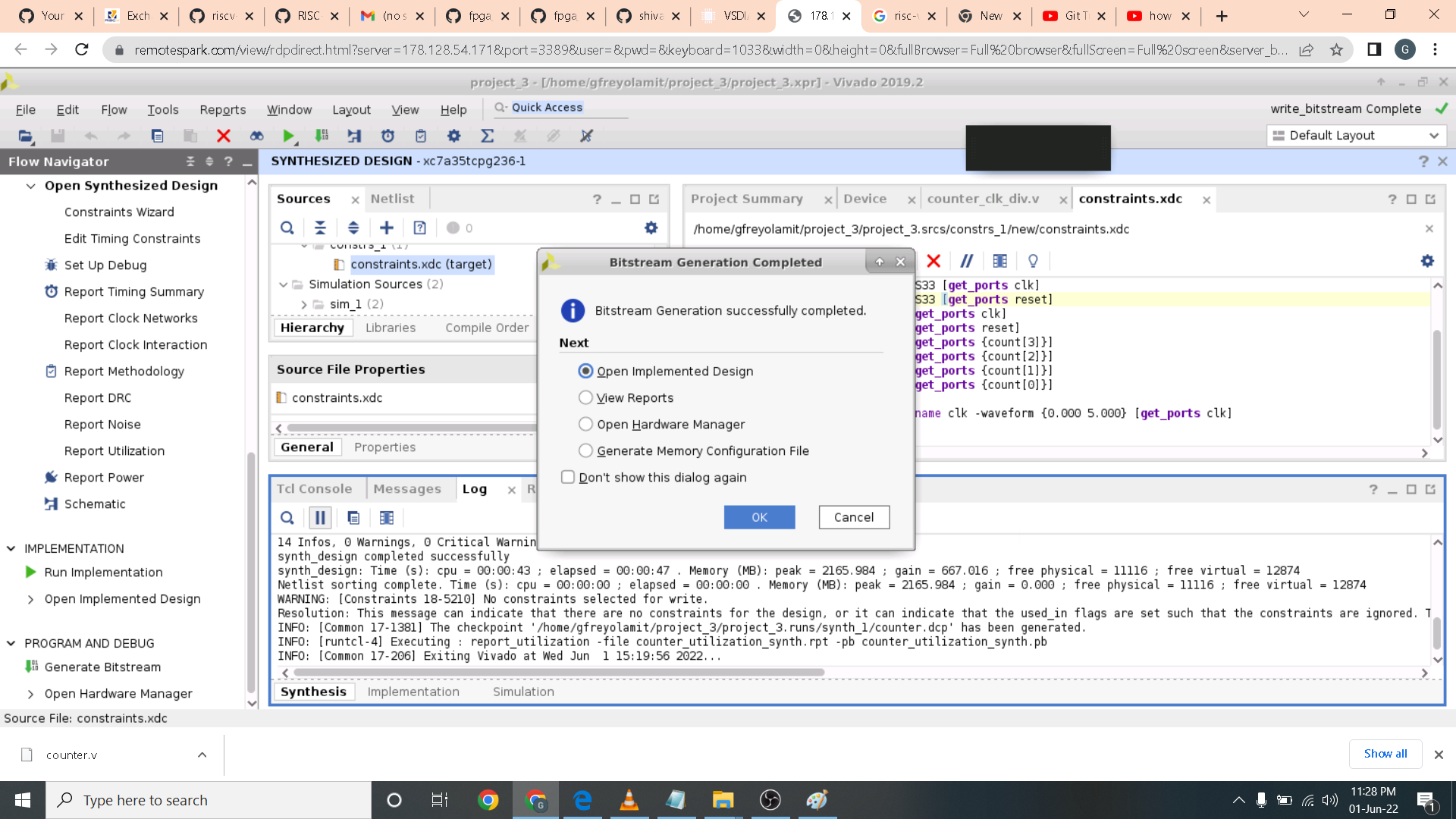Click the Log panel's horizontal scrollbar
The width and height of the screenshot is (1456, 819).
tap(559, 673)
